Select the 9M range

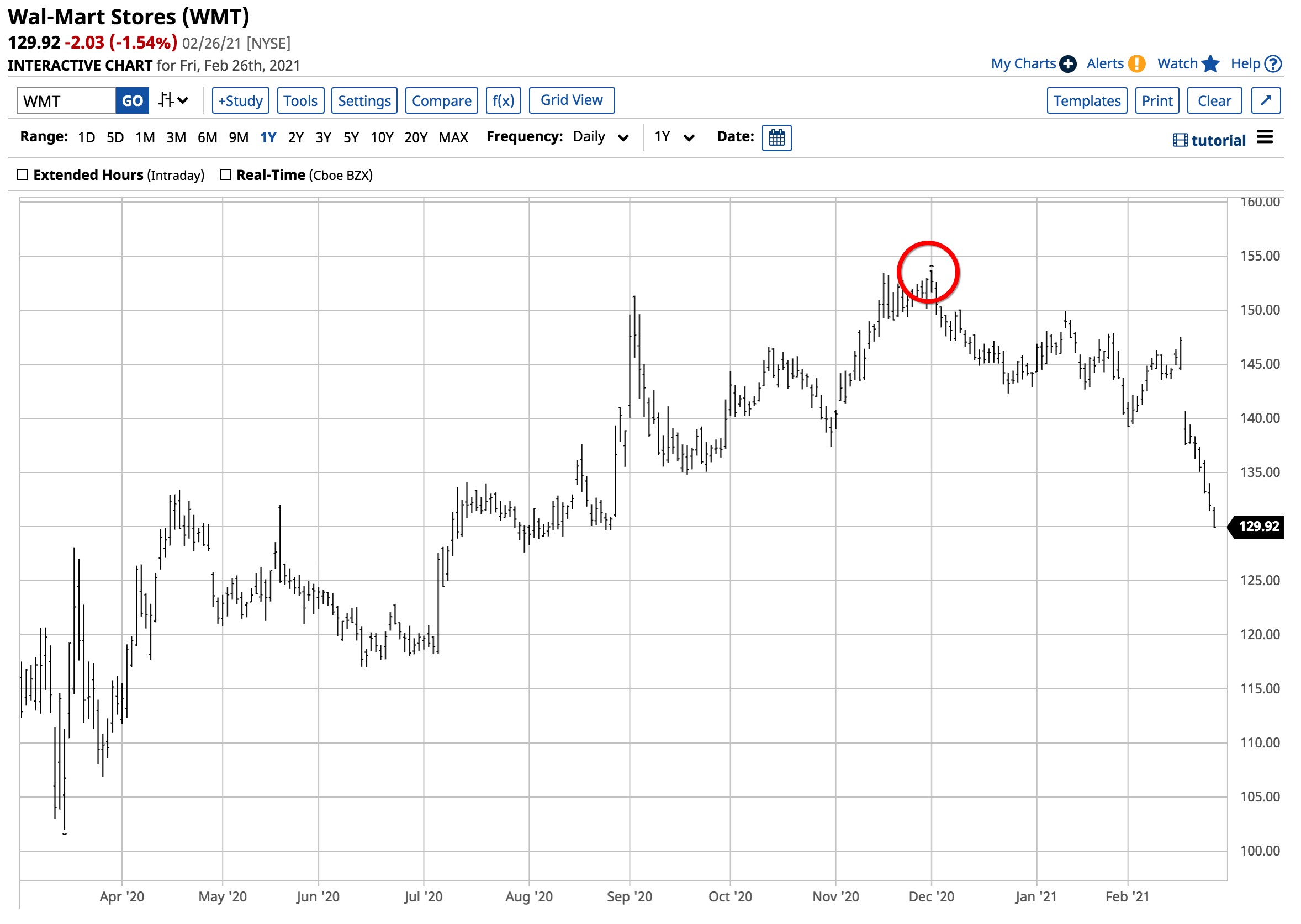(239, 137)
